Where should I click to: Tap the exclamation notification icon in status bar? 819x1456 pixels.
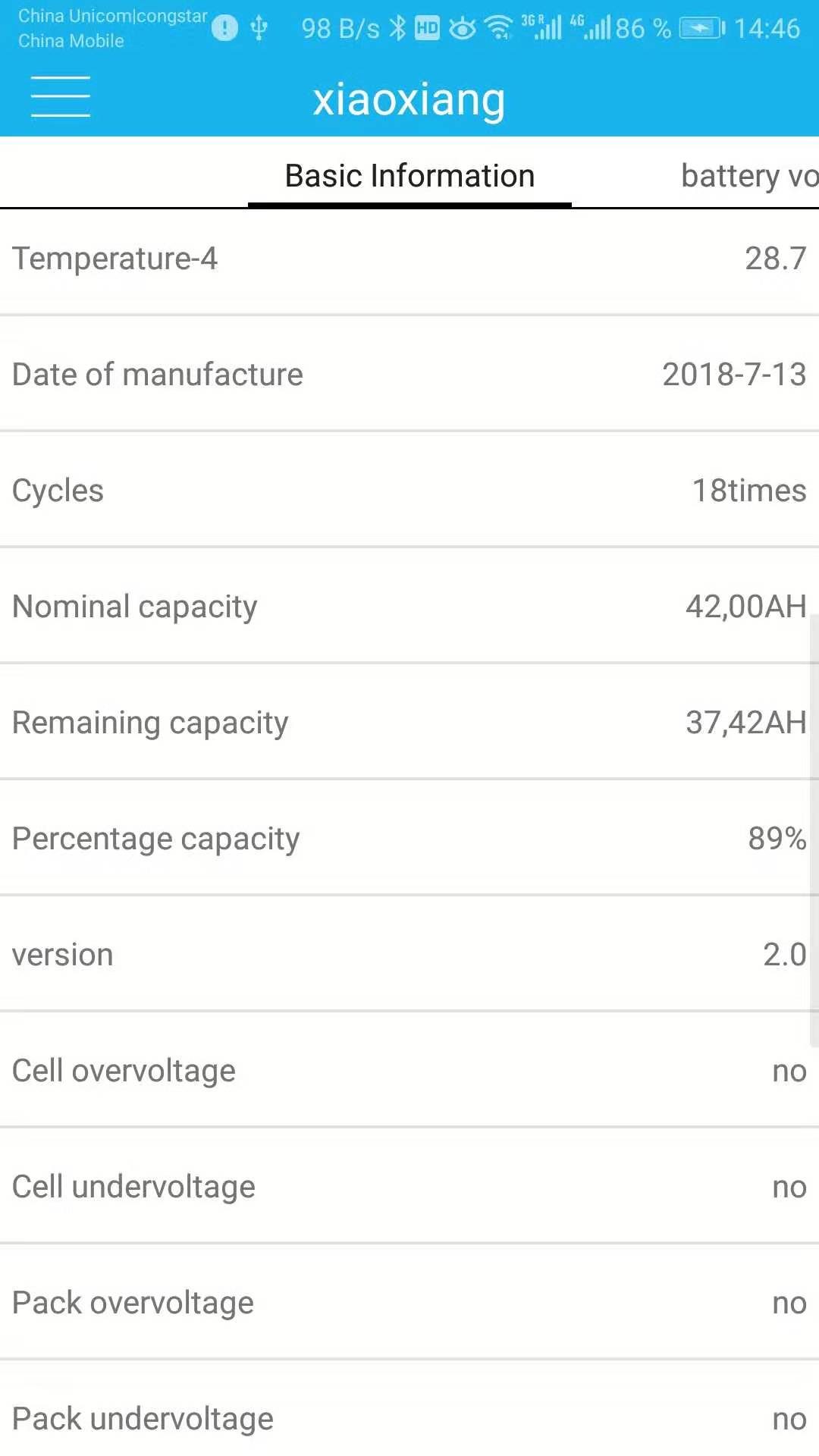[224, 29]
